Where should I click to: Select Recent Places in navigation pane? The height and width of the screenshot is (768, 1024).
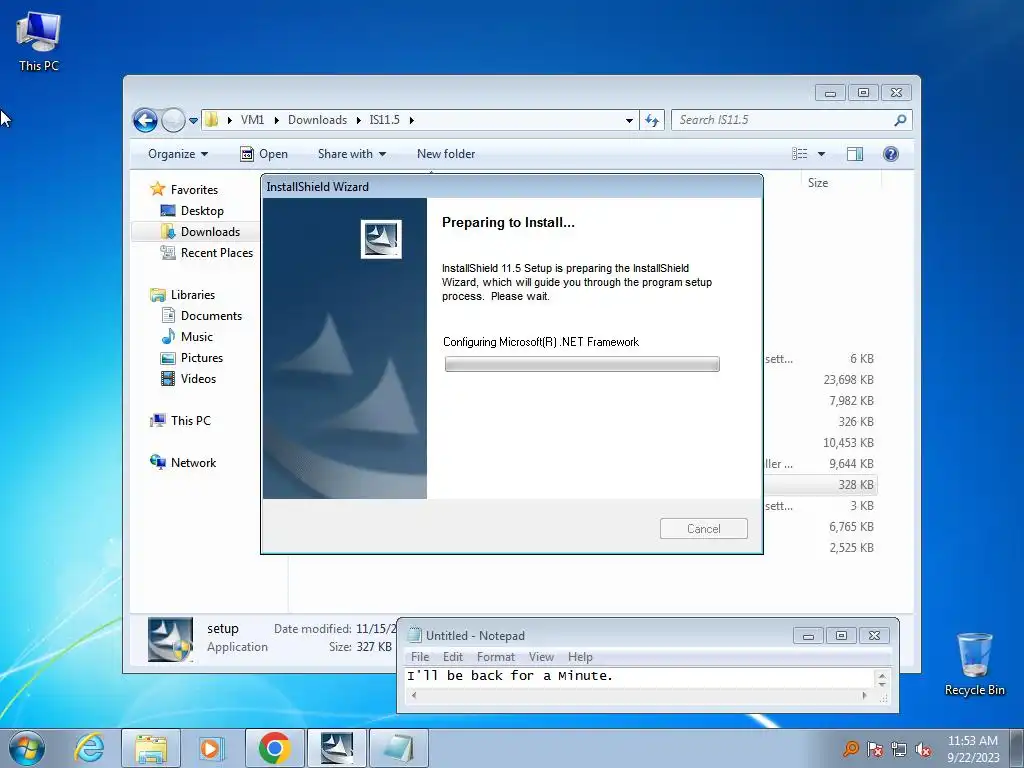click(x=216, y=253)
